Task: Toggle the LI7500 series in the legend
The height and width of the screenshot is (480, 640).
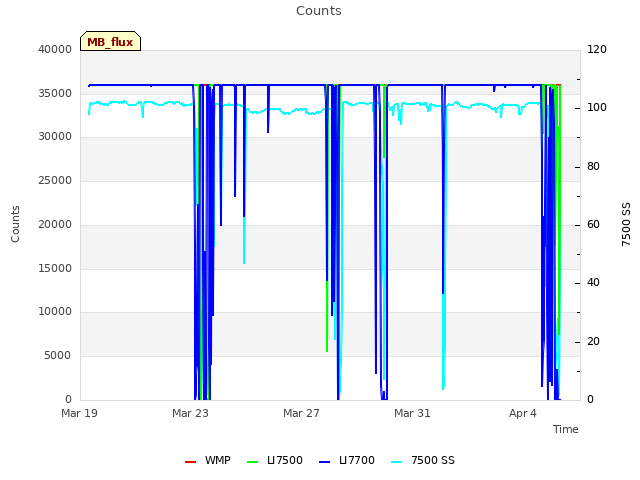Action: click(x=275, y=460)
